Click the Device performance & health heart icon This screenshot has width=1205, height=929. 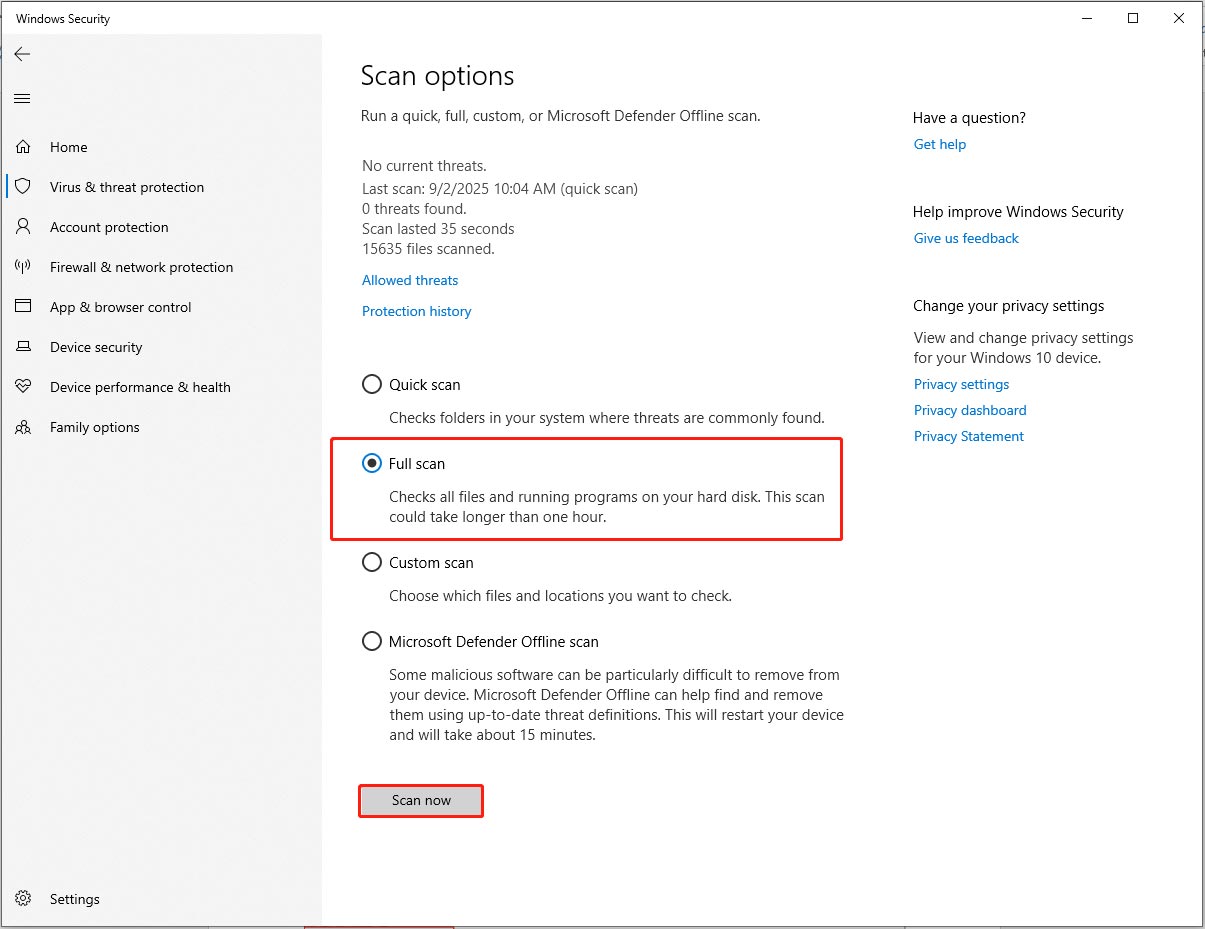[x=23, y=386]
